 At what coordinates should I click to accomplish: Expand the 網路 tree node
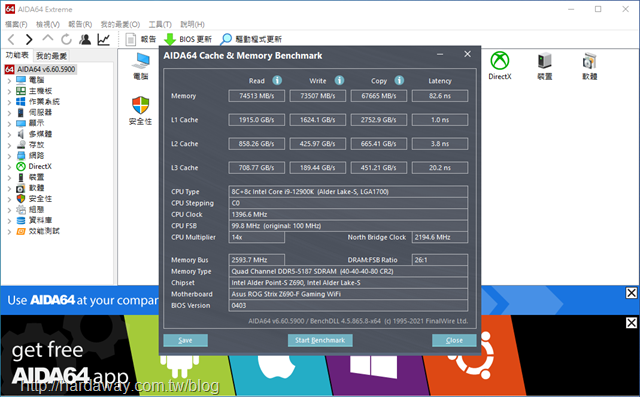pos(9,156)
